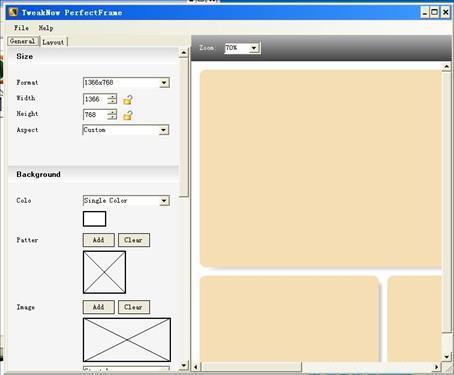Toggle the Width lock icon
Viewport: 454px width, 375px height.
128,99
